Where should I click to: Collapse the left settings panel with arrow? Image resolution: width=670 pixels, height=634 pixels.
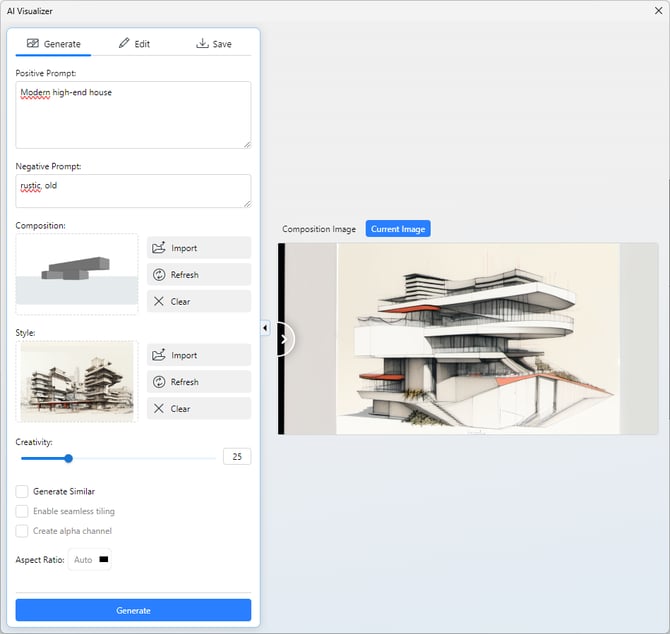(265, 328)
